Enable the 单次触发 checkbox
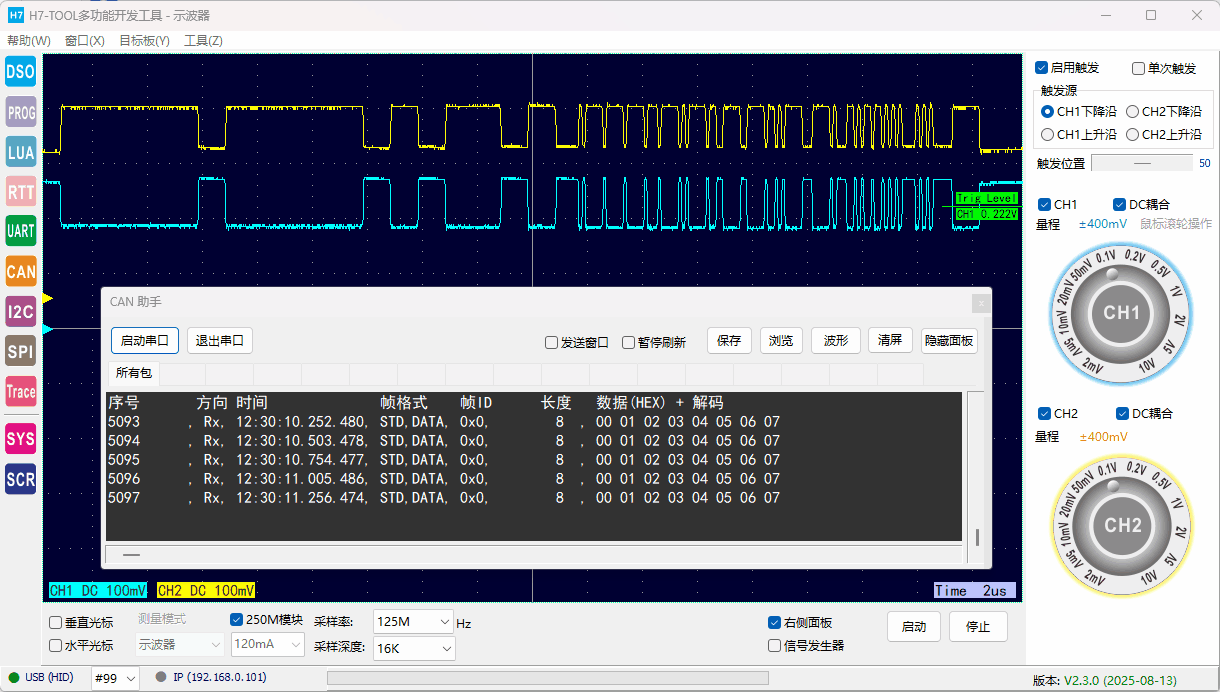1220x692 pixels. click(1138, 68)
